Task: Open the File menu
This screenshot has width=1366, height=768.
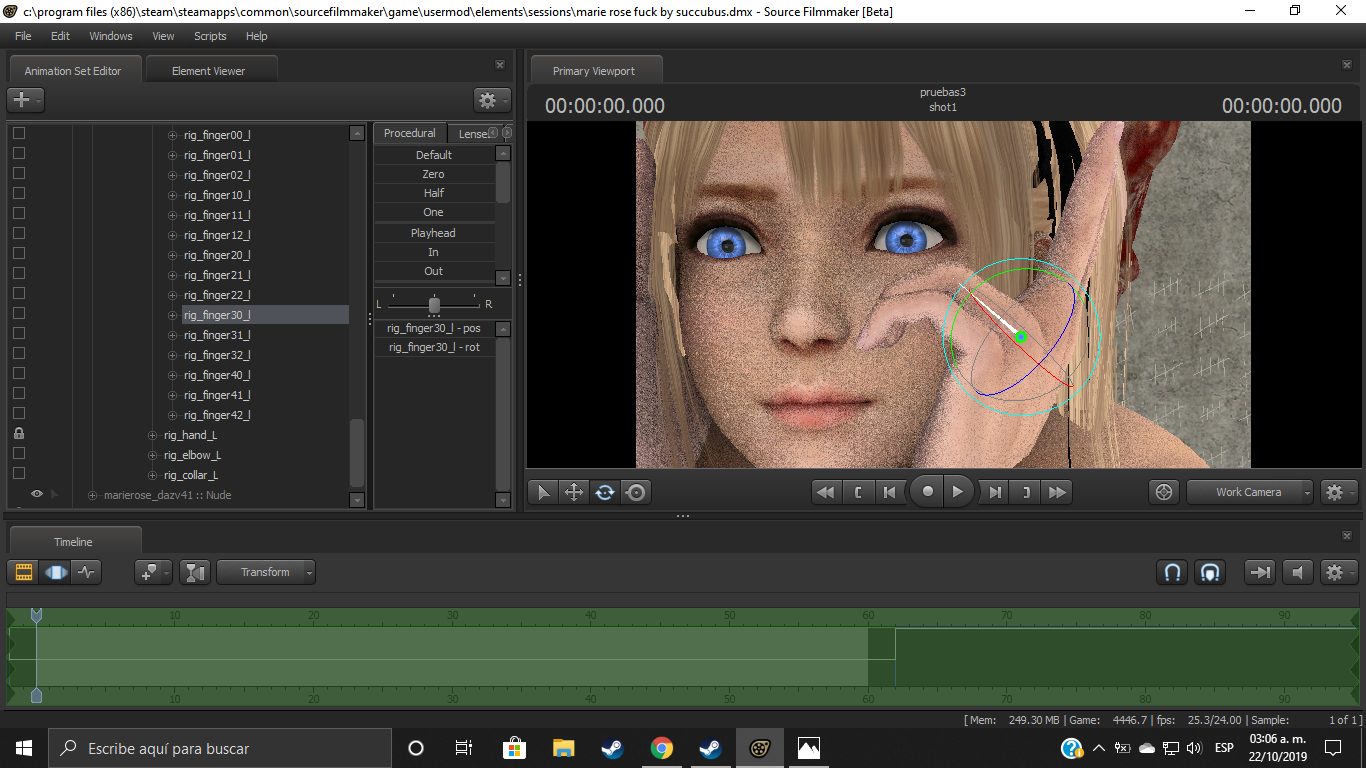Action: 23,36
